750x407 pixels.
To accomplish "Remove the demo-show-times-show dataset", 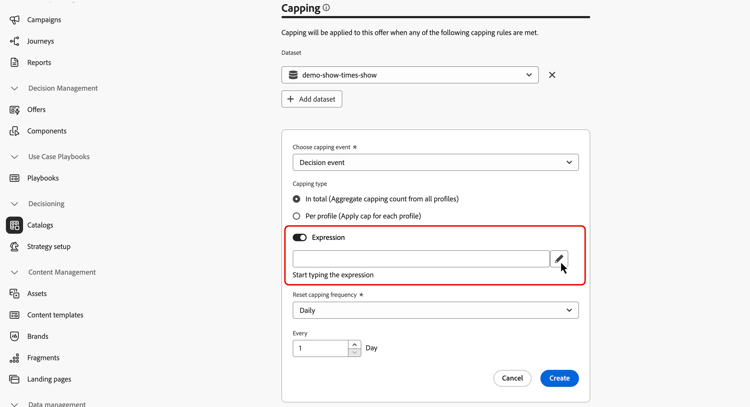I will click(552, 75).
